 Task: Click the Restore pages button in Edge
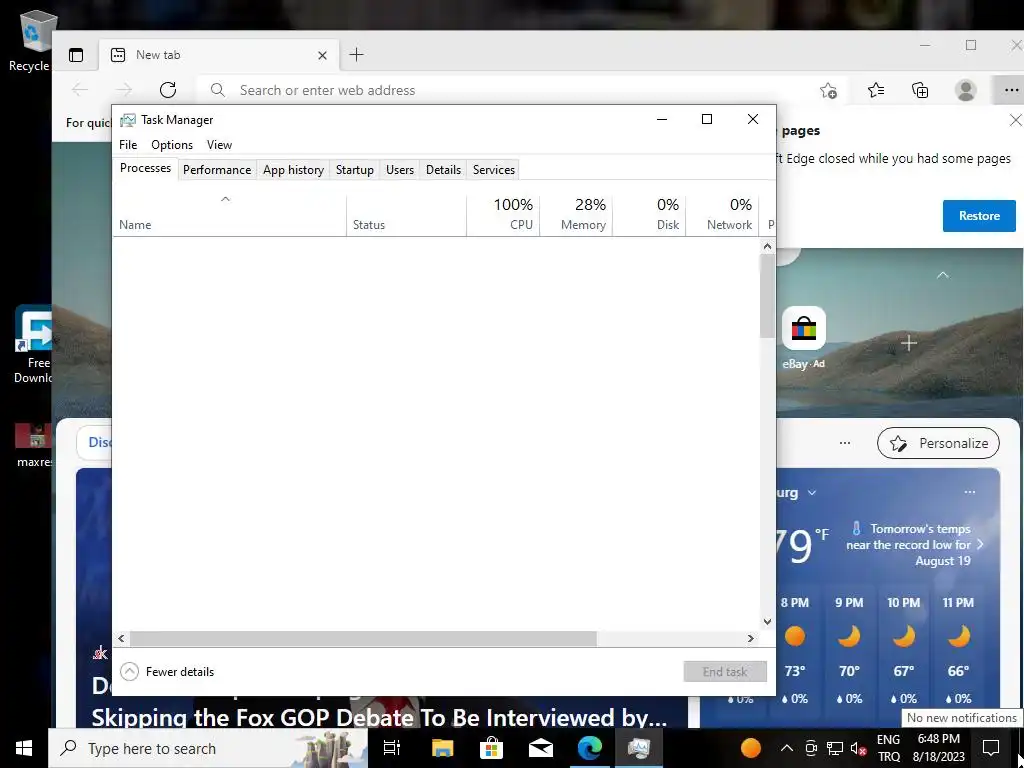point(979,216)
